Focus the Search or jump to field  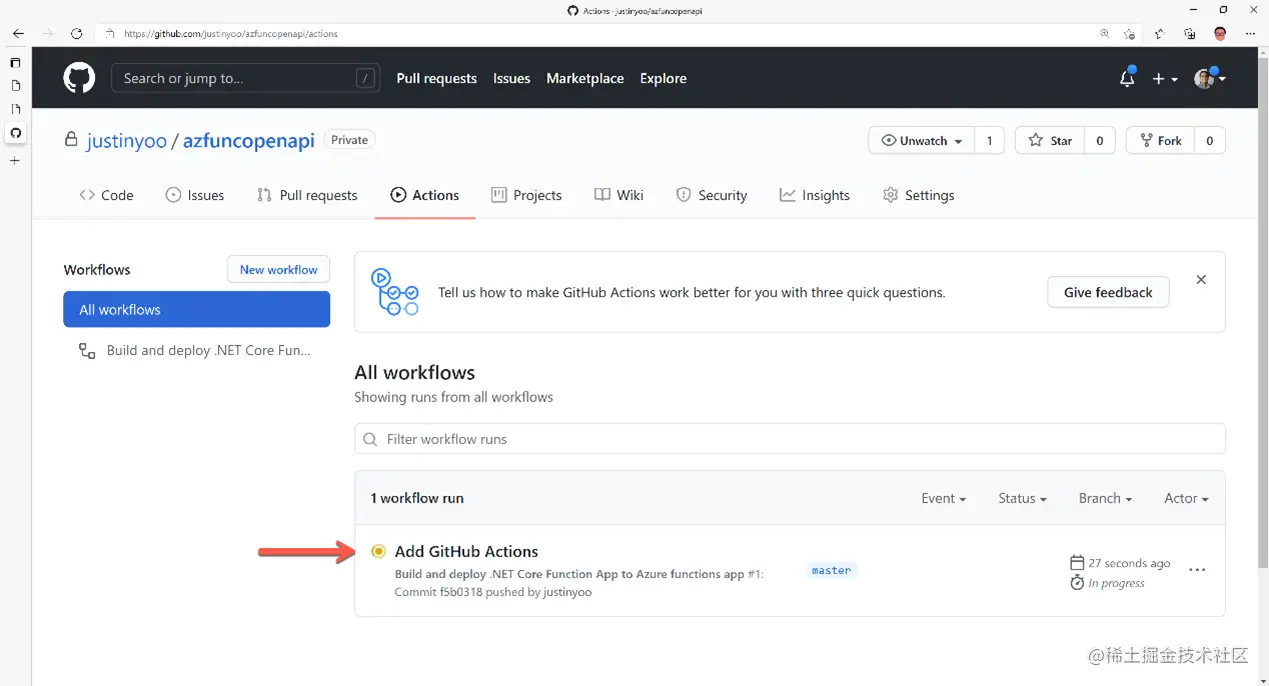pyautogui.click(x=245, y=78)
